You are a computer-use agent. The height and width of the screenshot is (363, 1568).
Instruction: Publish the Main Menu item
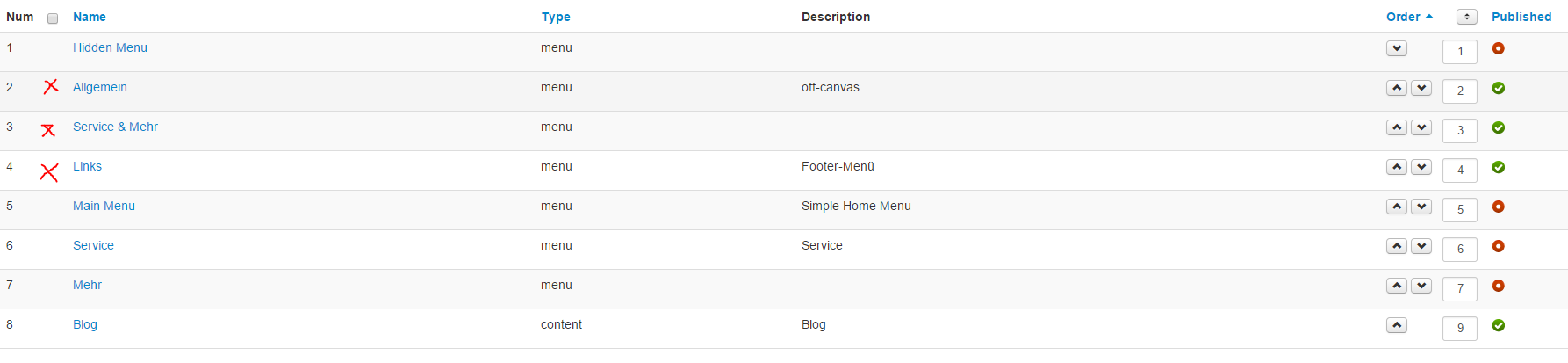coord(1499,207)
